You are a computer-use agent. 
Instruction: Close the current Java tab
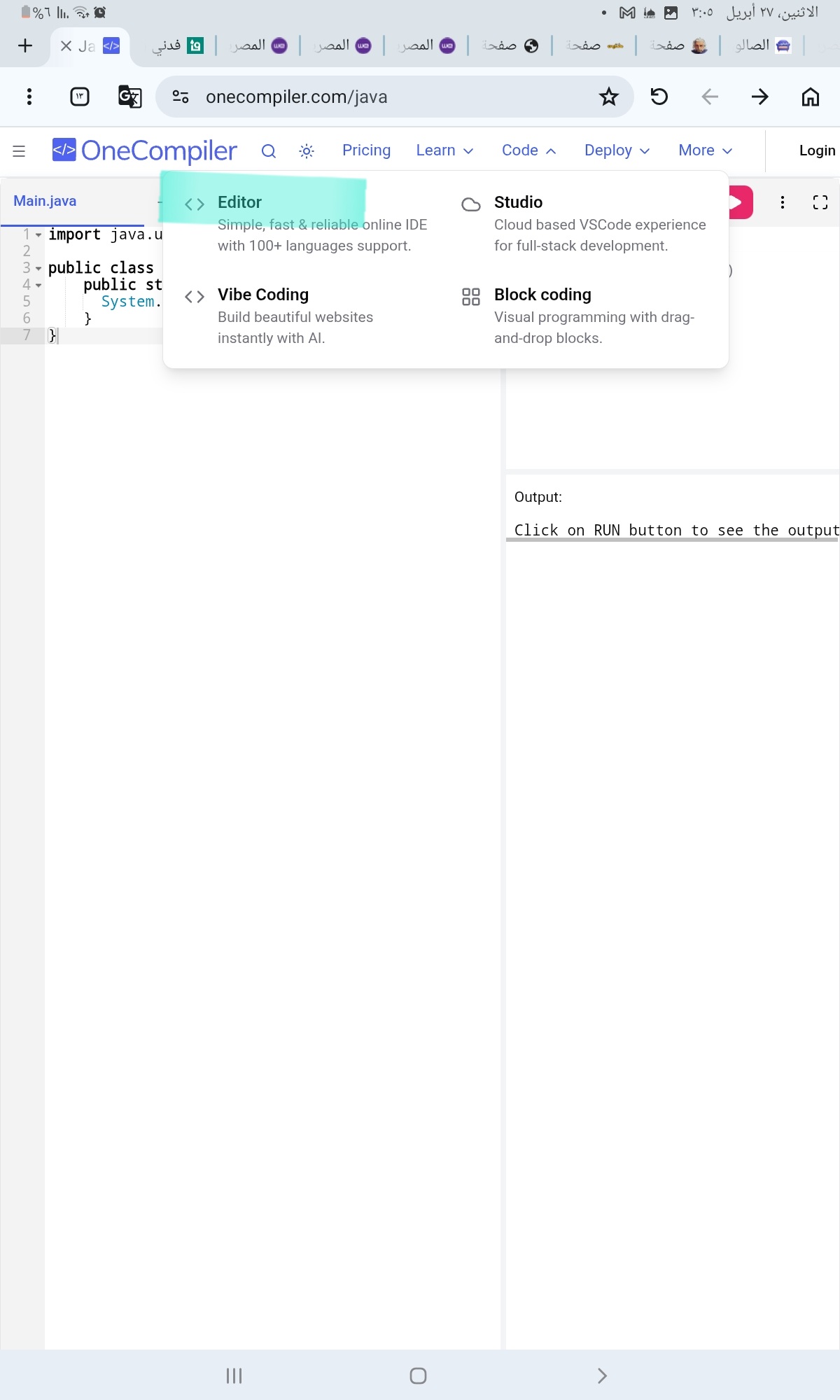(x=66, y=45)
